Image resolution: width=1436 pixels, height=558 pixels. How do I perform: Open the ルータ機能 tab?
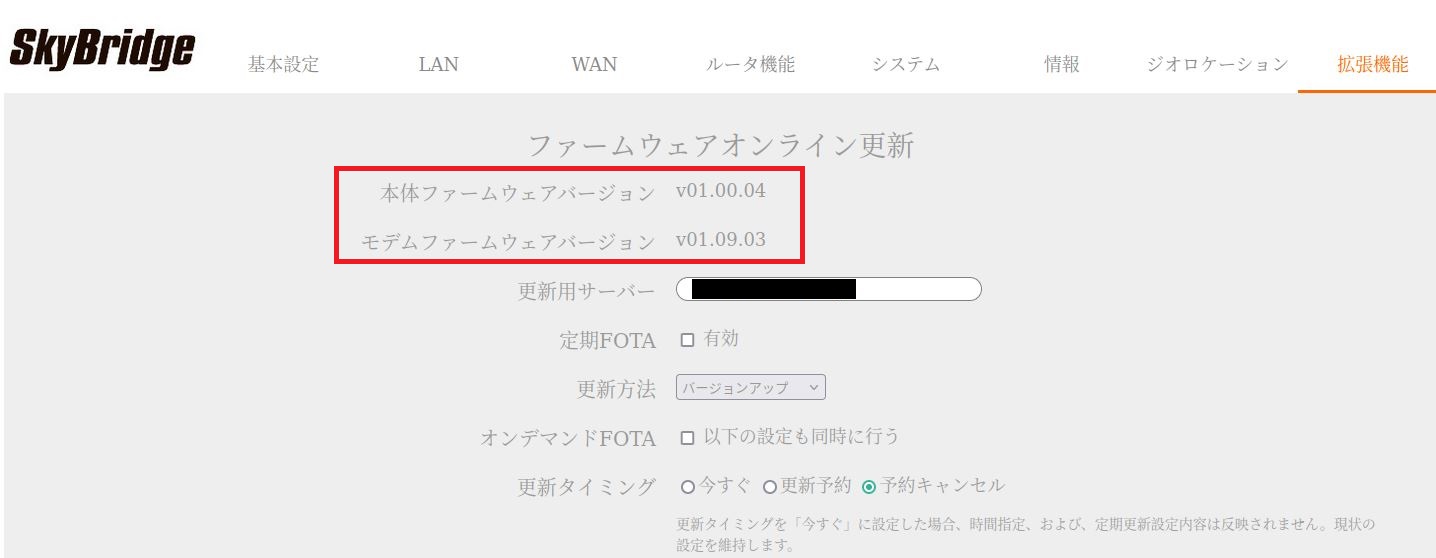click(750, 65)
